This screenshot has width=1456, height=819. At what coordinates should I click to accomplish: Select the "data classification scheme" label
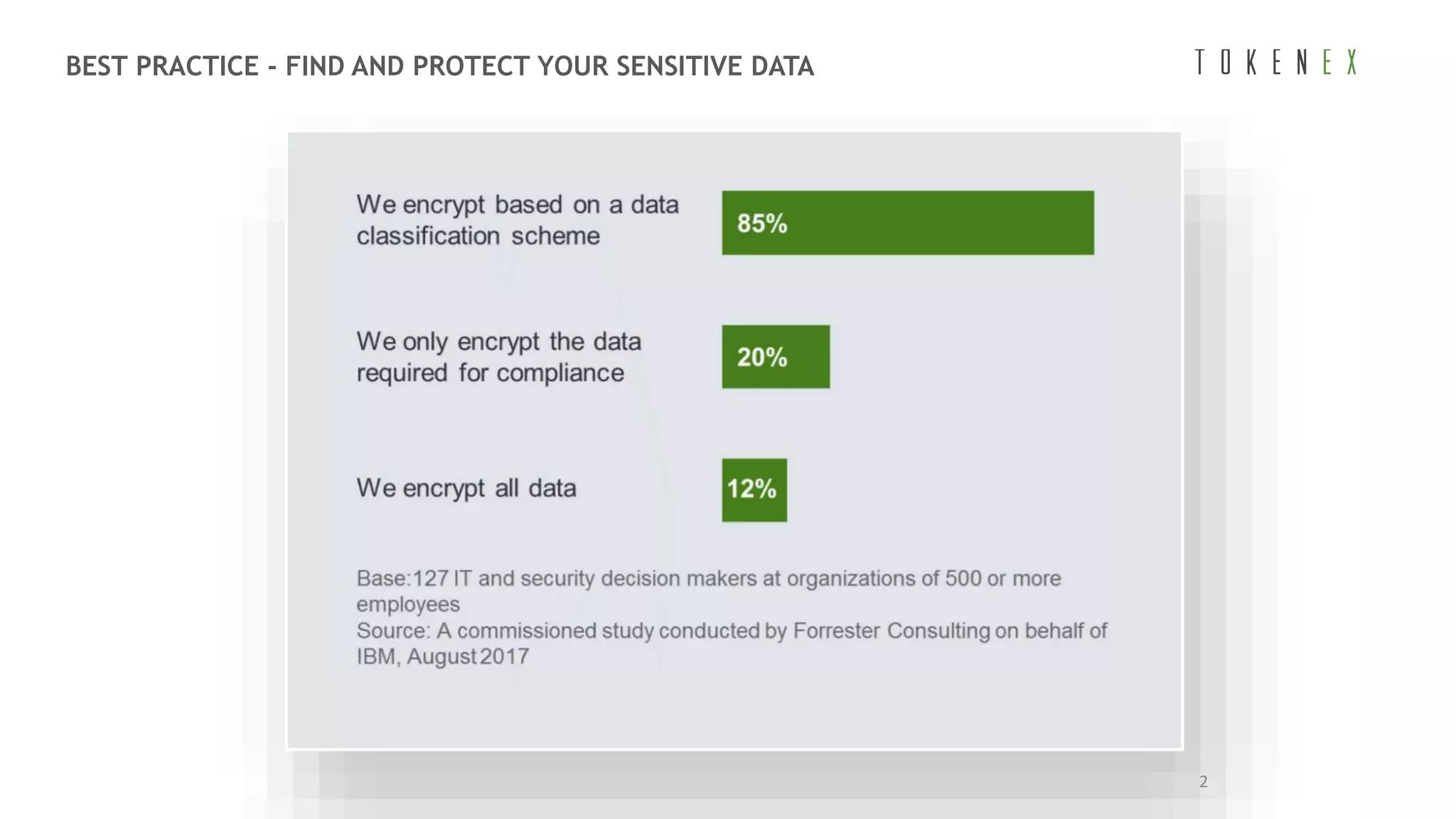coord(478,236)
